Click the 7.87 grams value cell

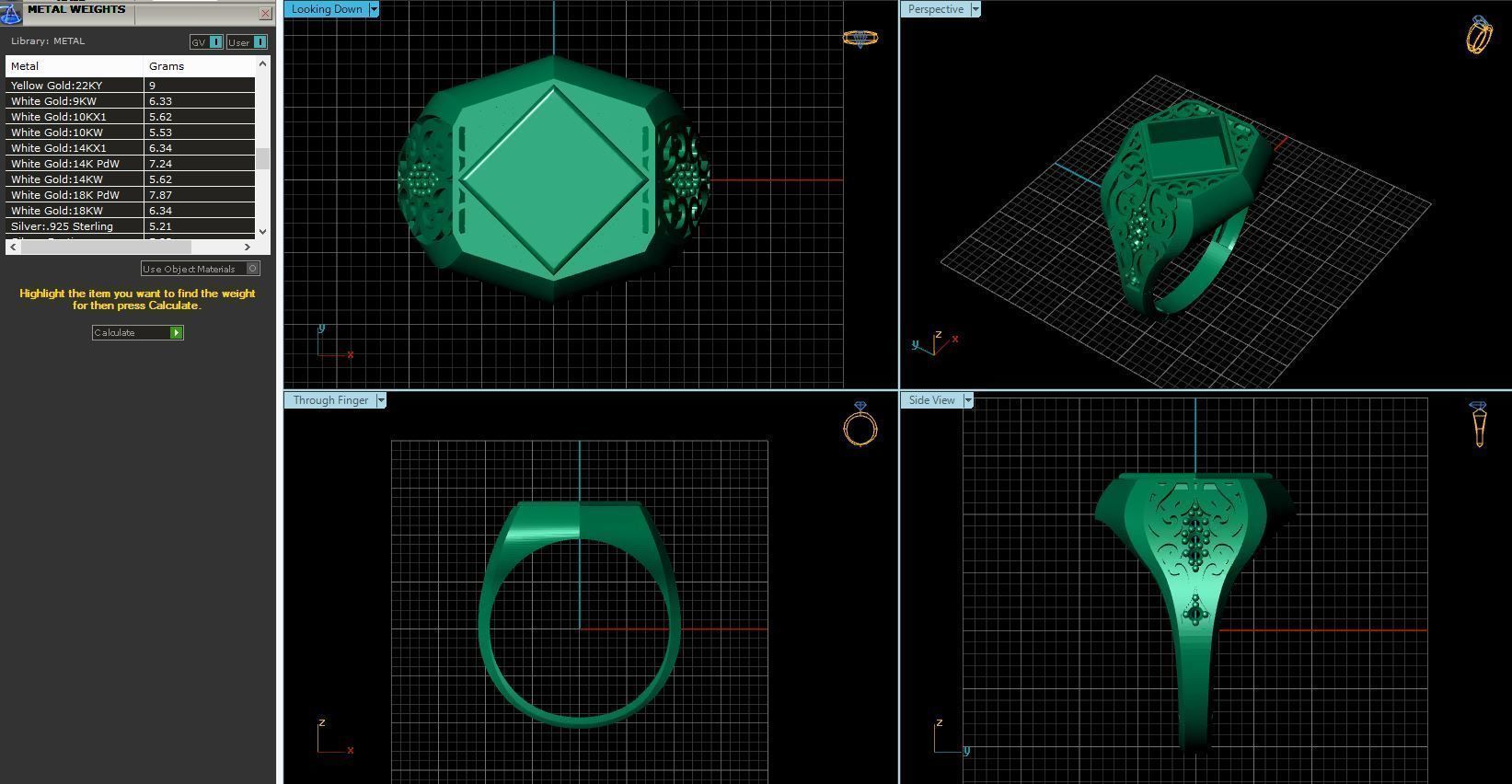tap(200, 194)
